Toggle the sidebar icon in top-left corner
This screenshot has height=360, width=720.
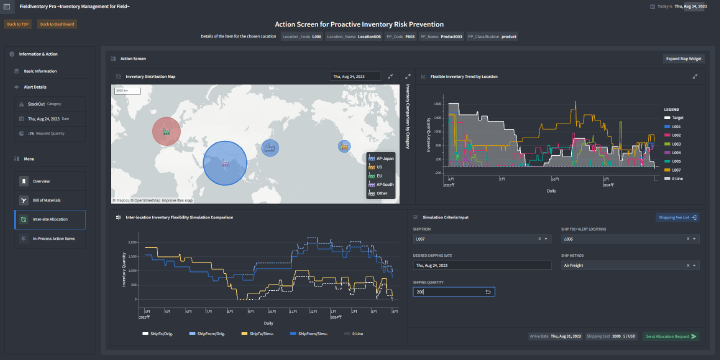[x=6, y=6]
